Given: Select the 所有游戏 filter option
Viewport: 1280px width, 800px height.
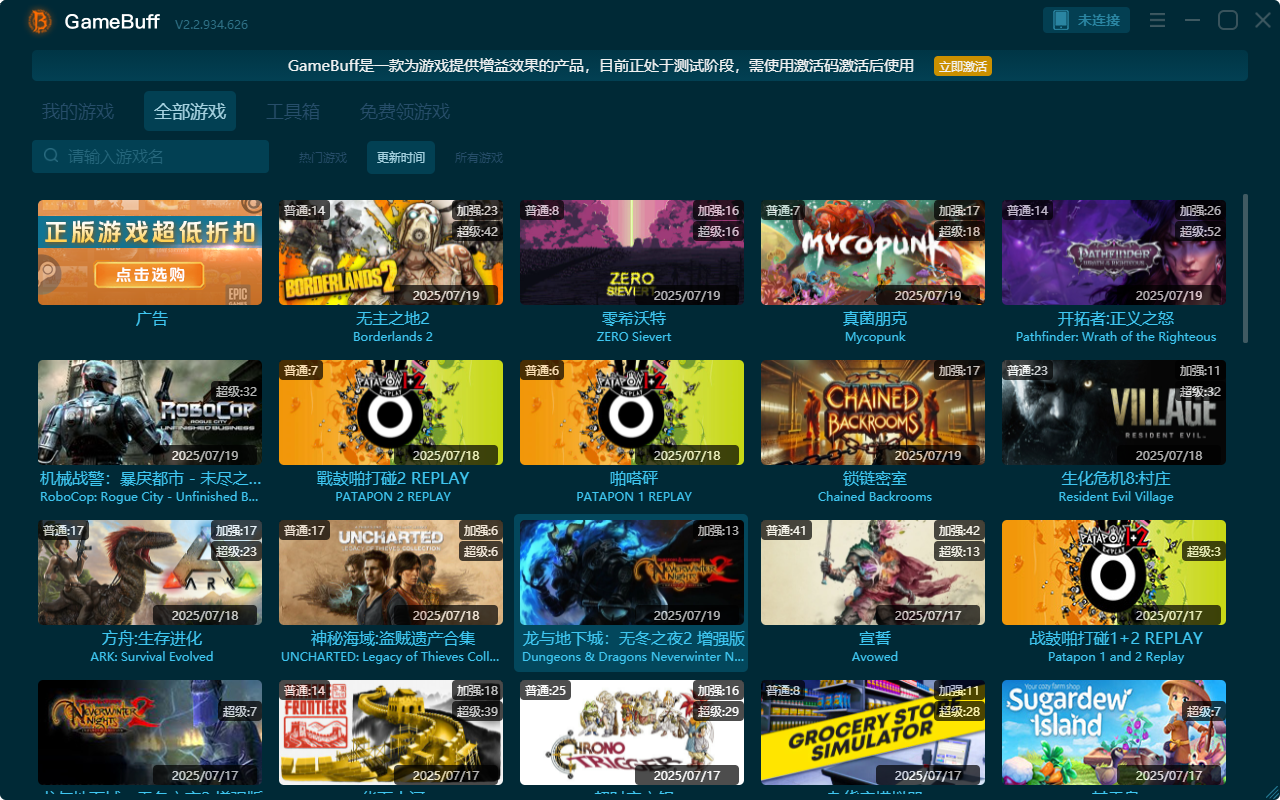Looking at the screenshot, I should [x=478, y=157].
